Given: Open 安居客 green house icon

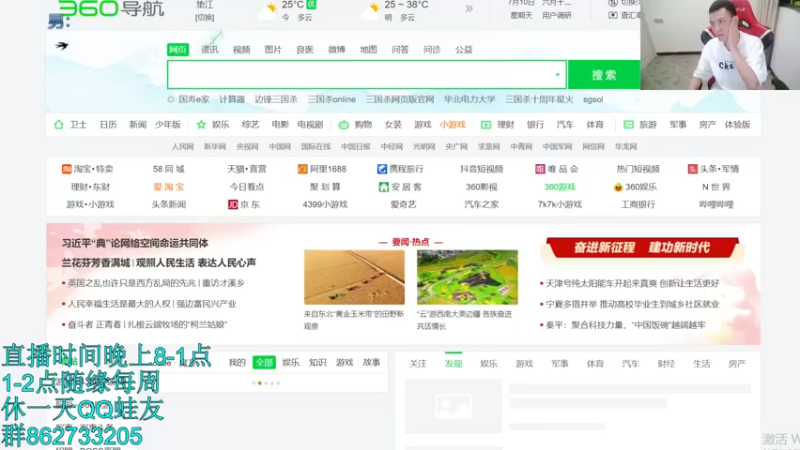Looking at the screenshot, I should [x=383, y=187].
